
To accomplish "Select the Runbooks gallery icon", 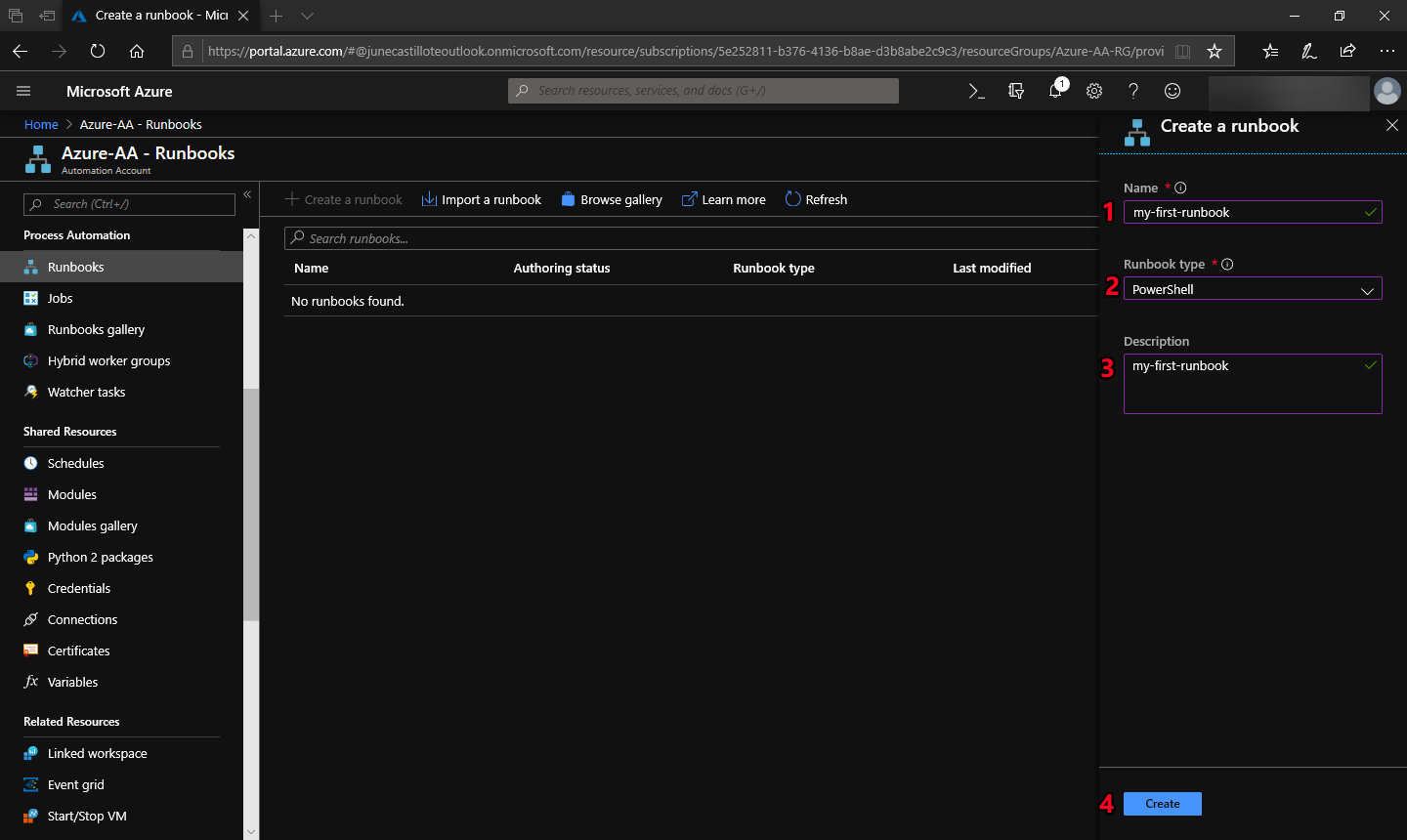I will [30, 329].
